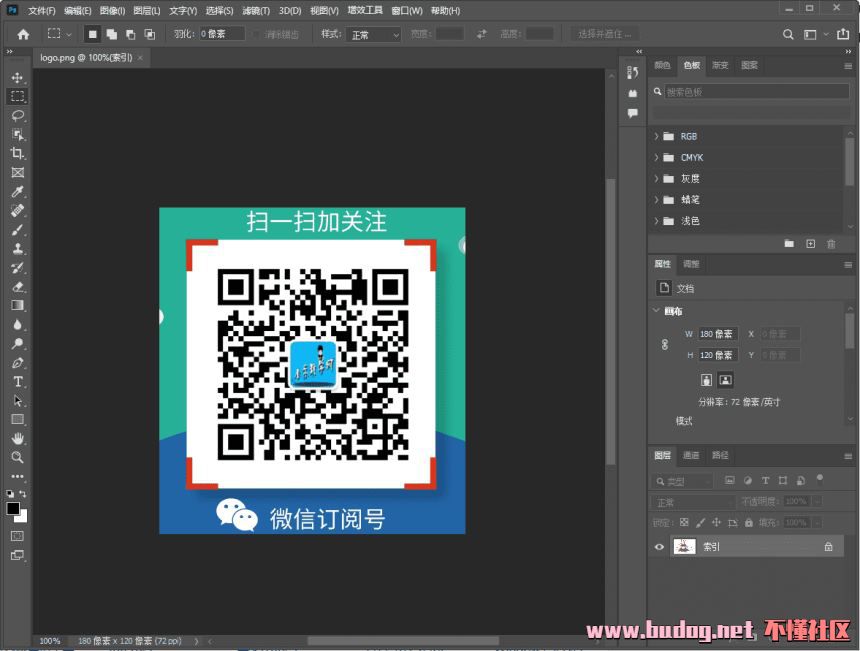860x651 pixels.
Task: Select the Blur tool
Action: pyautogui.click(x=18, y=324)
